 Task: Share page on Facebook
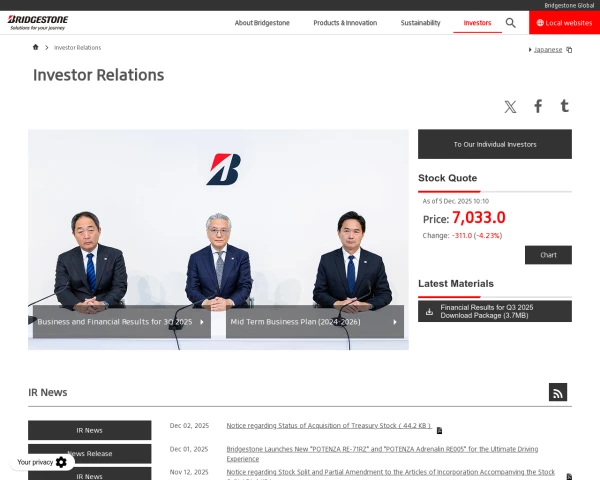[538, 106]
